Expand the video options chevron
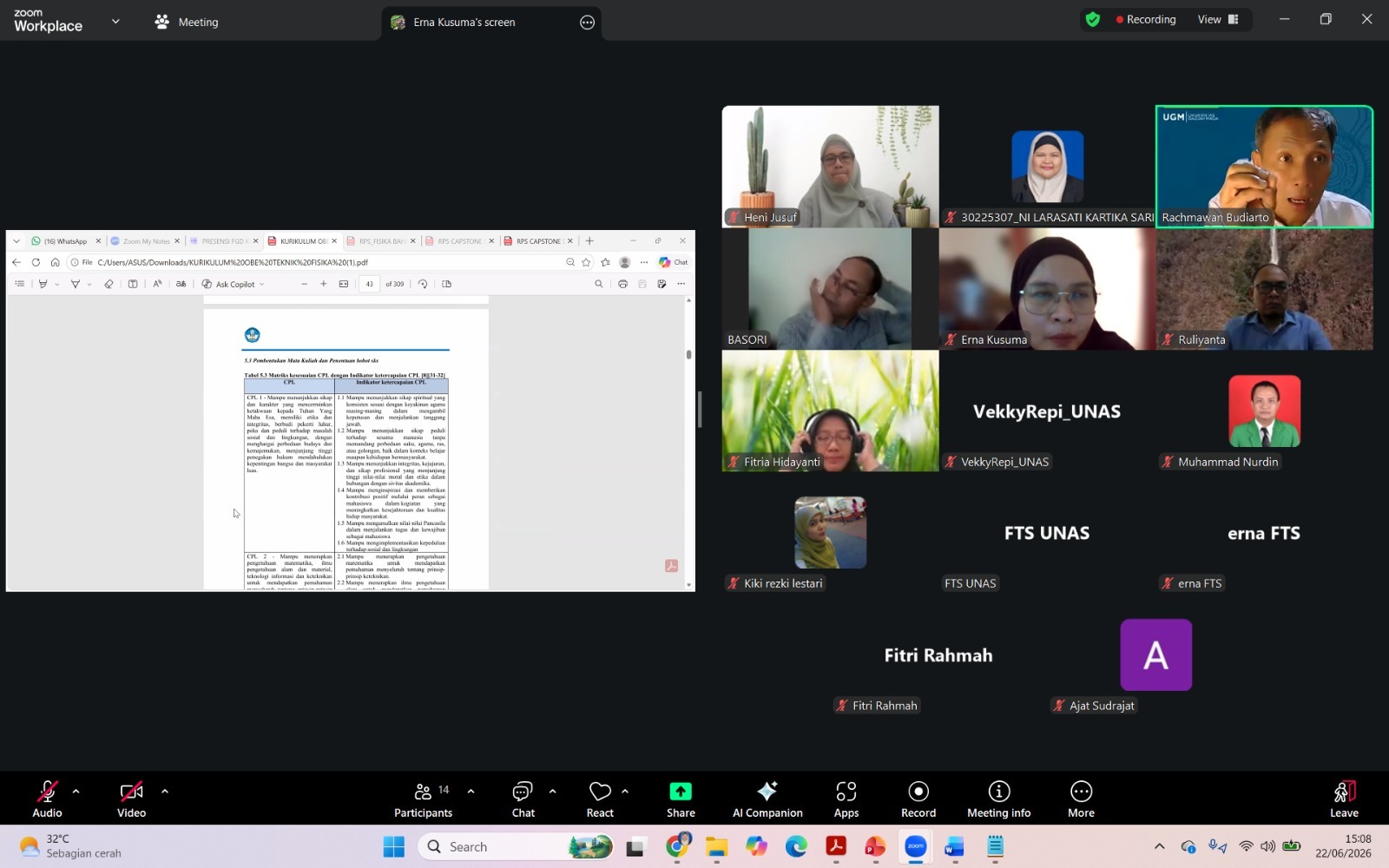The height and width of the screenshot is (868, 1389). click(x=165, y=792)
